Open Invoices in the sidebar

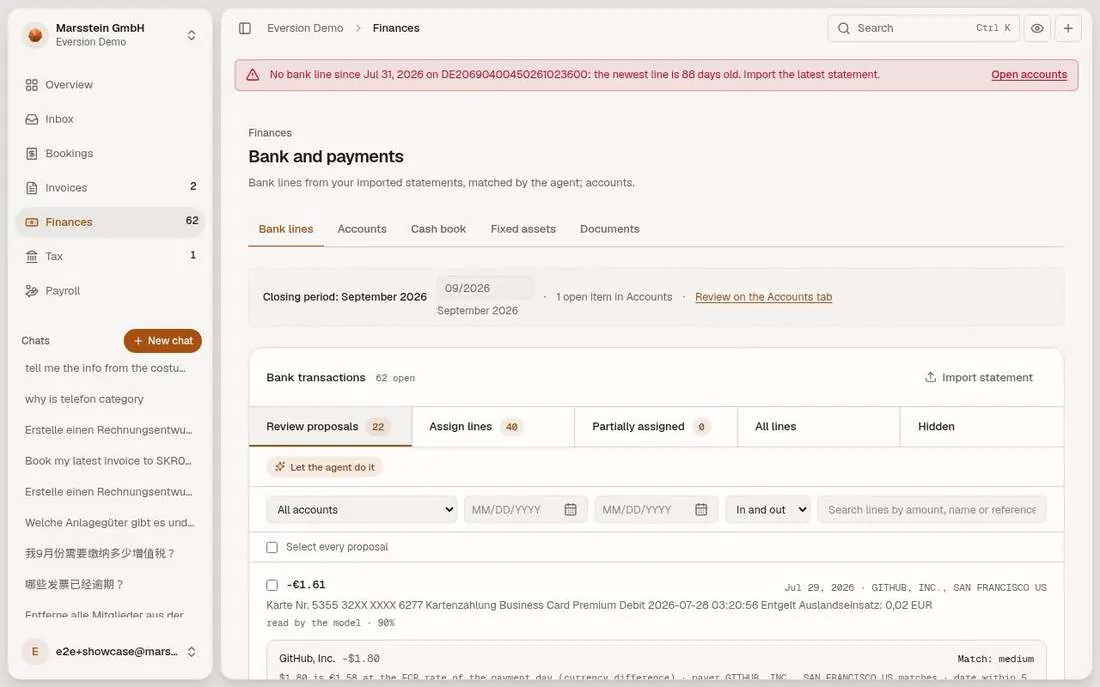coord(109,187)
